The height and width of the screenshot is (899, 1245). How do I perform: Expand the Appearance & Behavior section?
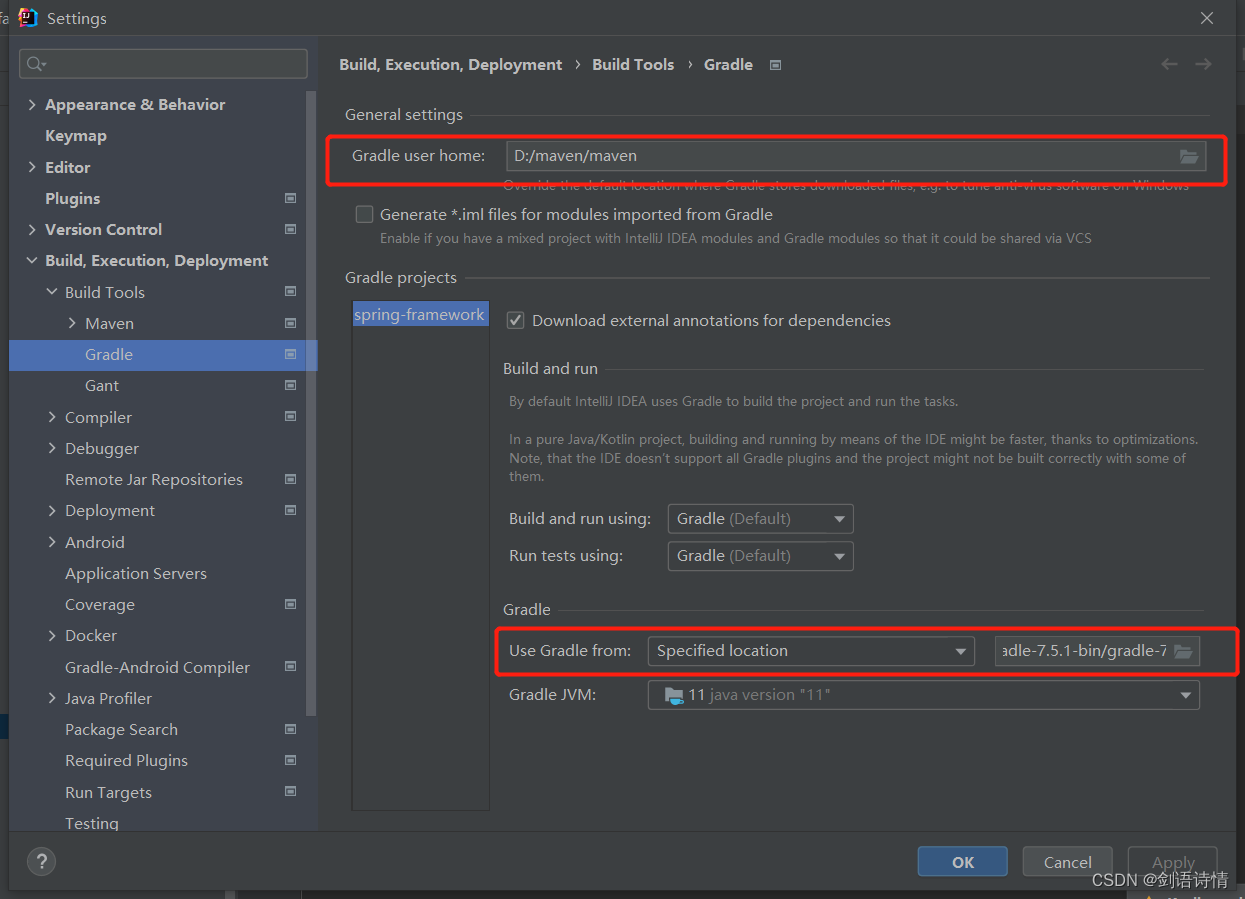click(32, 104)
